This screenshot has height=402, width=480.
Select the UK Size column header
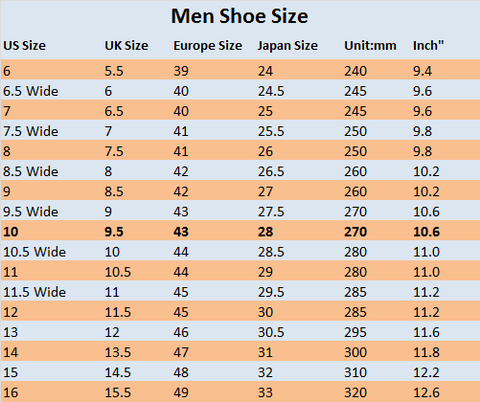(126, 46)
